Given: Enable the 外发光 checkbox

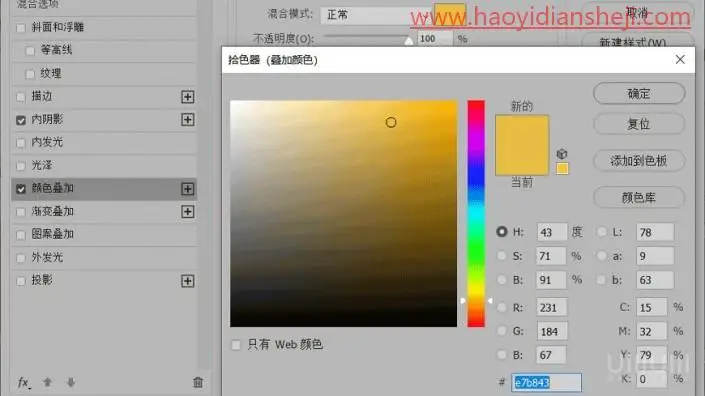Looking at the screenshot, I should click(x=21, y=258).
